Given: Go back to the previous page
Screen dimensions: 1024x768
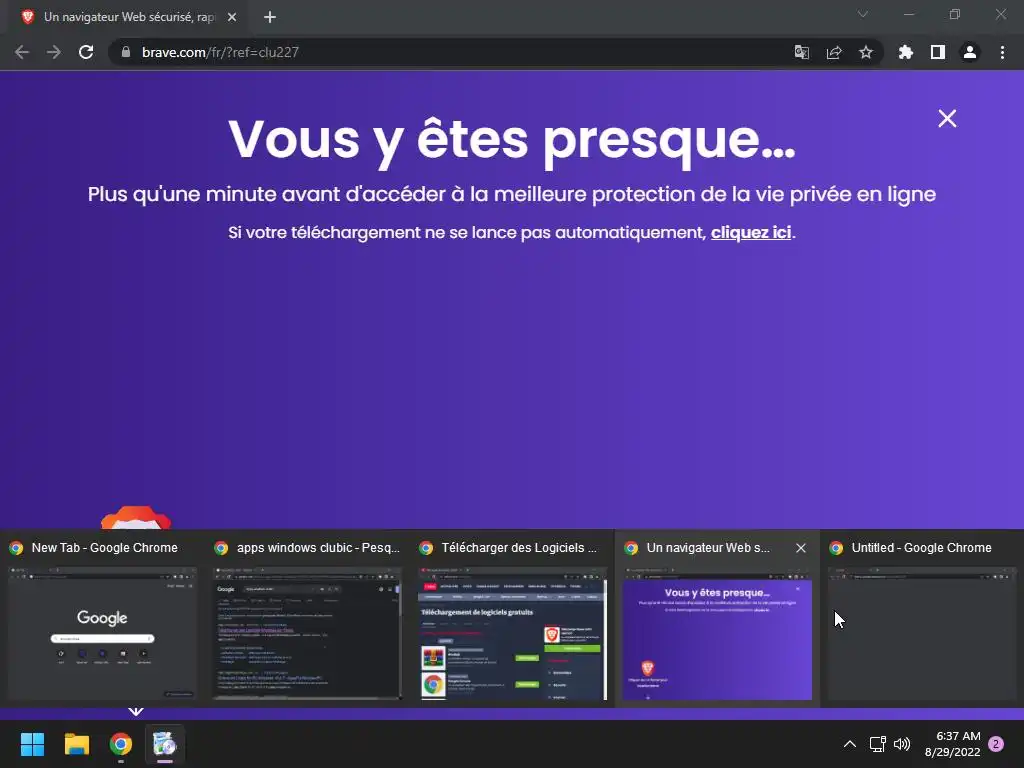Looking at the screenshot, I should [22, 52].
